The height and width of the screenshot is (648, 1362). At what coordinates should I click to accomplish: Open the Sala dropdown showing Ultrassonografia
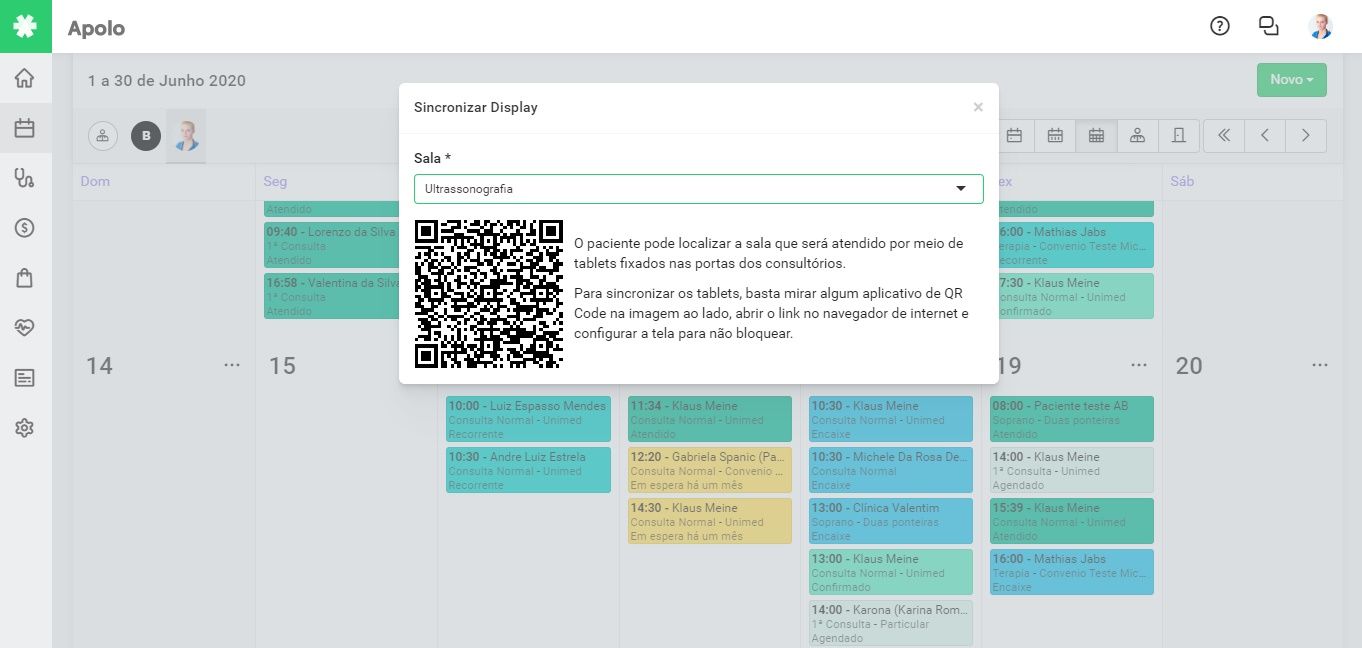pos(698,188)
